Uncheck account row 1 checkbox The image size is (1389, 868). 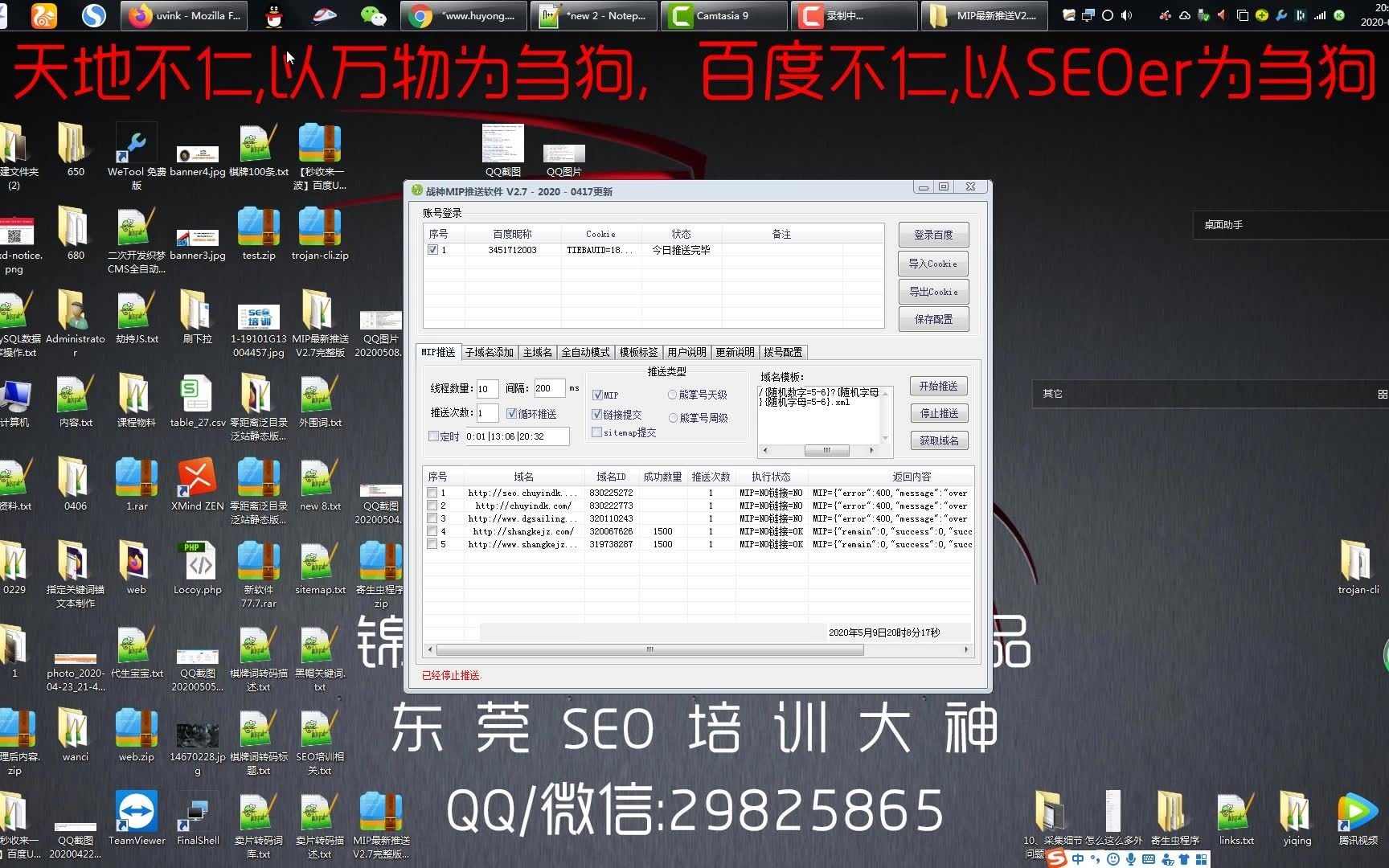[x=432, y=250]
